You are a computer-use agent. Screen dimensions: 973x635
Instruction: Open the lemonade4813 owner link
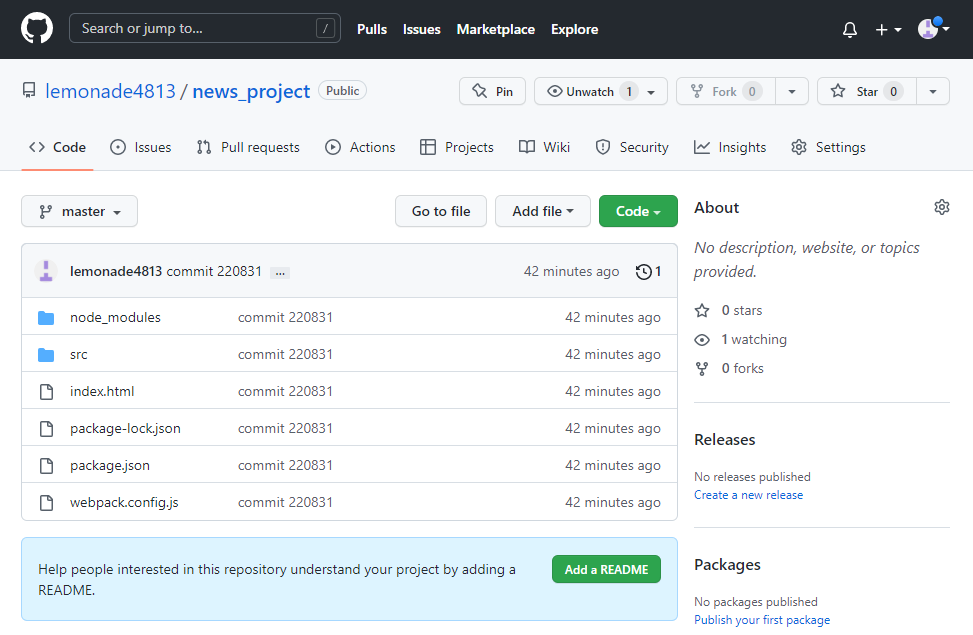pyautogui.click(x=110, y=91)
